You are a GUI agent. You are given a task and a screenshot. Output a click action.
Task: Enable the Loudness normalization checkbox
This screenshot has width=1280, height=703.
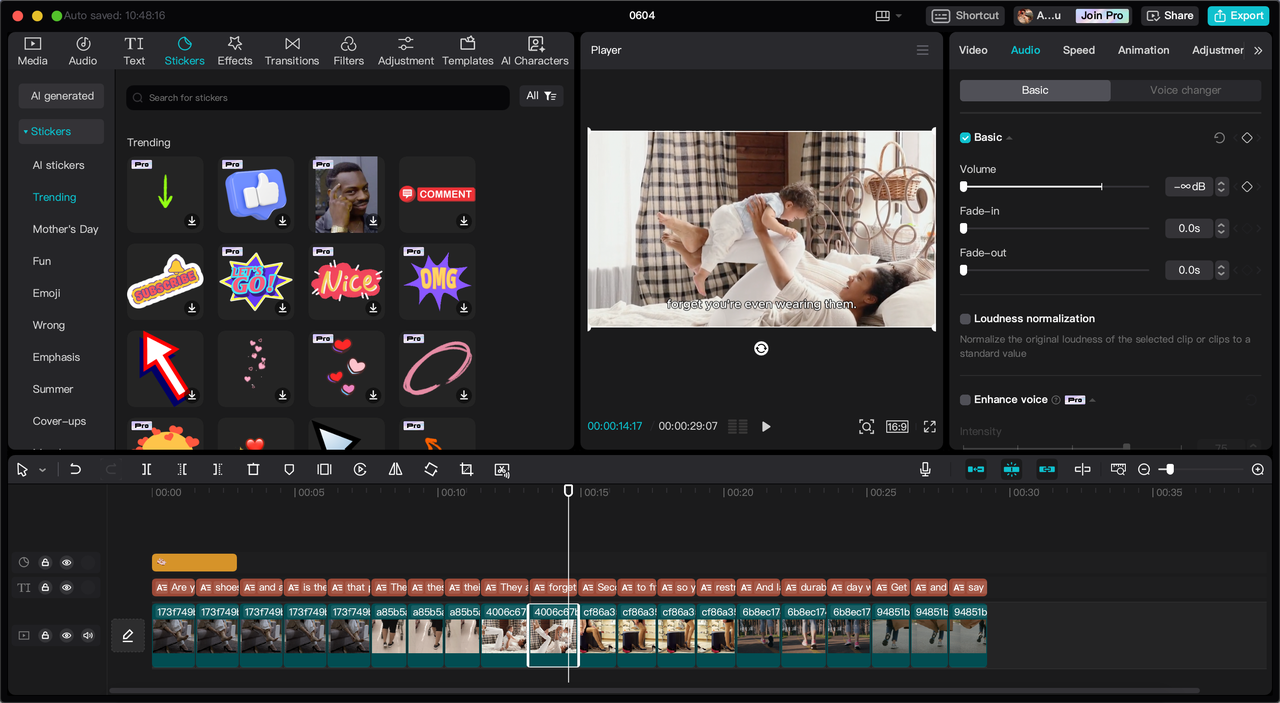click(x=965, y=319)
